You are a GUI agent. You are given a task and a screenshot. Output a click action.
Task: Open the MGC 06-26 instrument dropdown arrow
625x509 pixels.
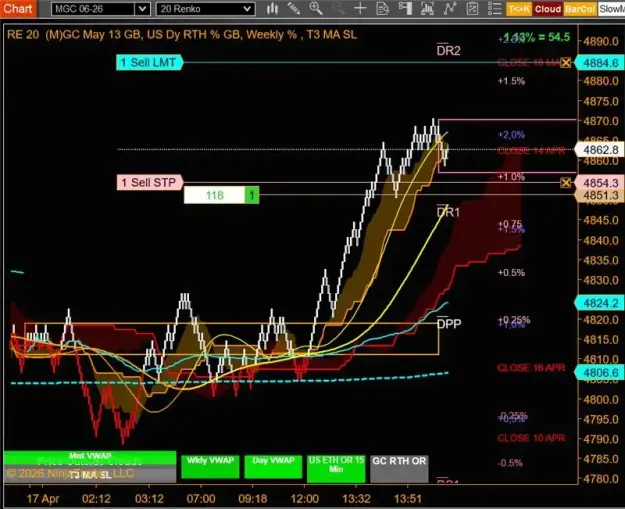point(142,9)
